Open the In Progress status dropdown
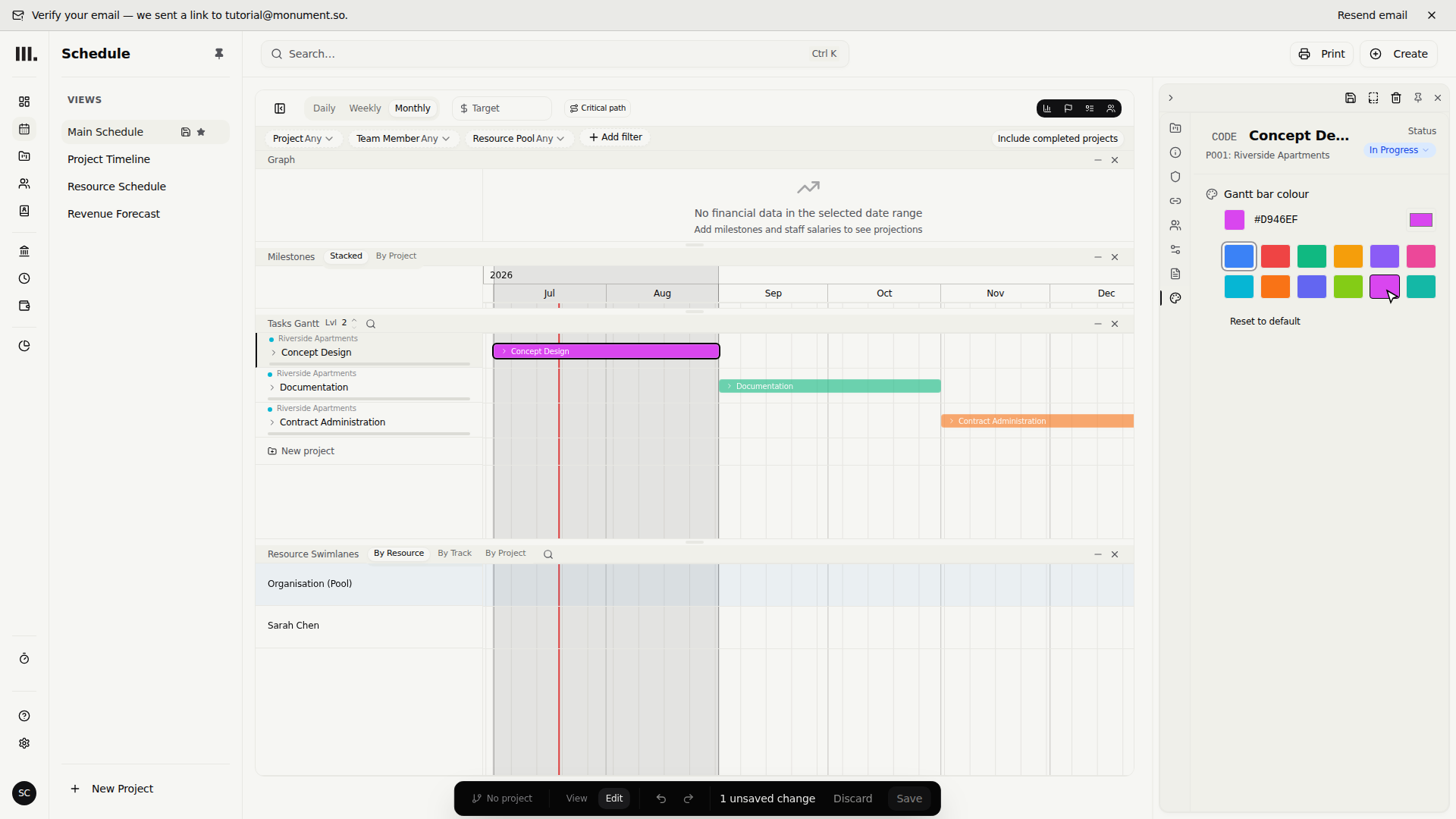This screenshot has width=1456, height=819. pos(1399,150)
